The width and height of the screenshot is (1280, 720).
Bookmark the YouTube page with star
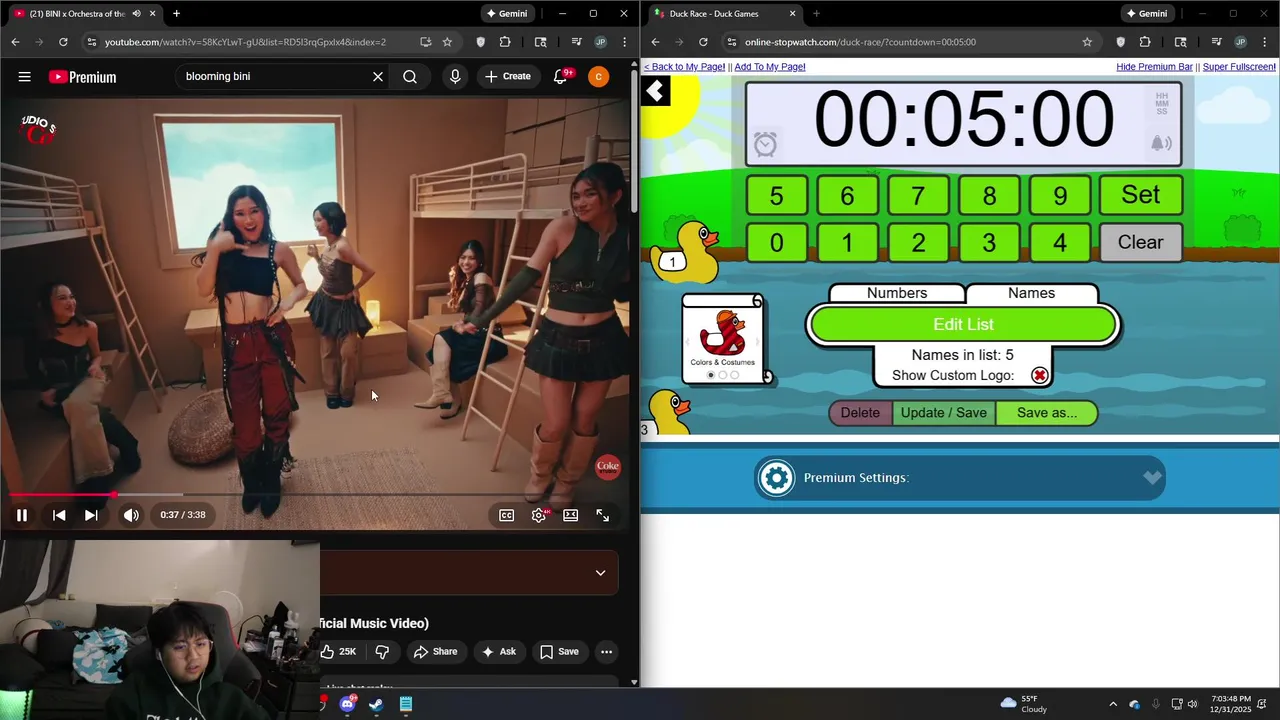point(447,42)
